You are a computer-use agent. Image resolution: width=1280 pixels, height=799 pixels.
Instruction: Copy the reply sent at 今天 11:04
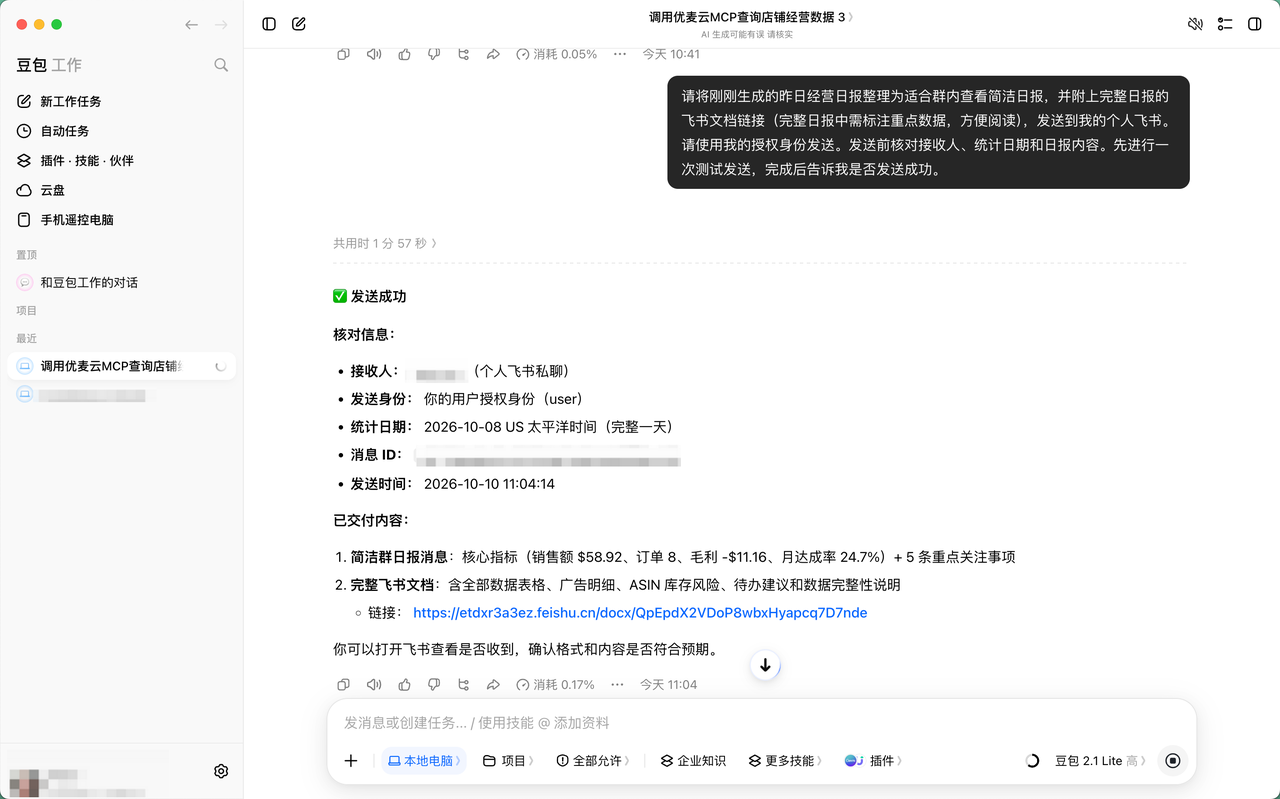click(343, 685)
